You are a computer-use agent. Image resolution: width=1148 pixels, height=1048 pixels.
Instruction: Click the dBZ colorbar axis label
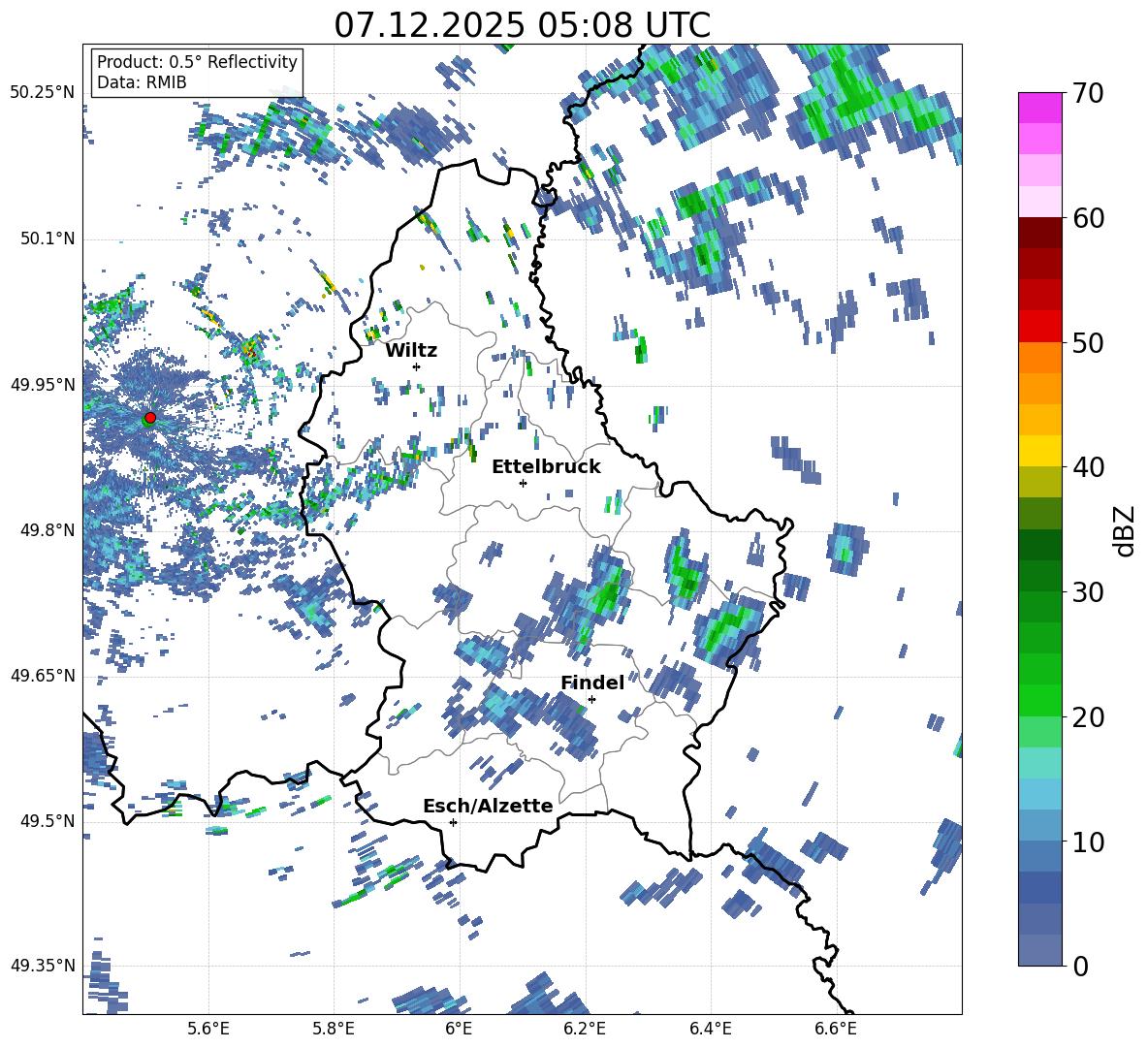[1124, 531]
